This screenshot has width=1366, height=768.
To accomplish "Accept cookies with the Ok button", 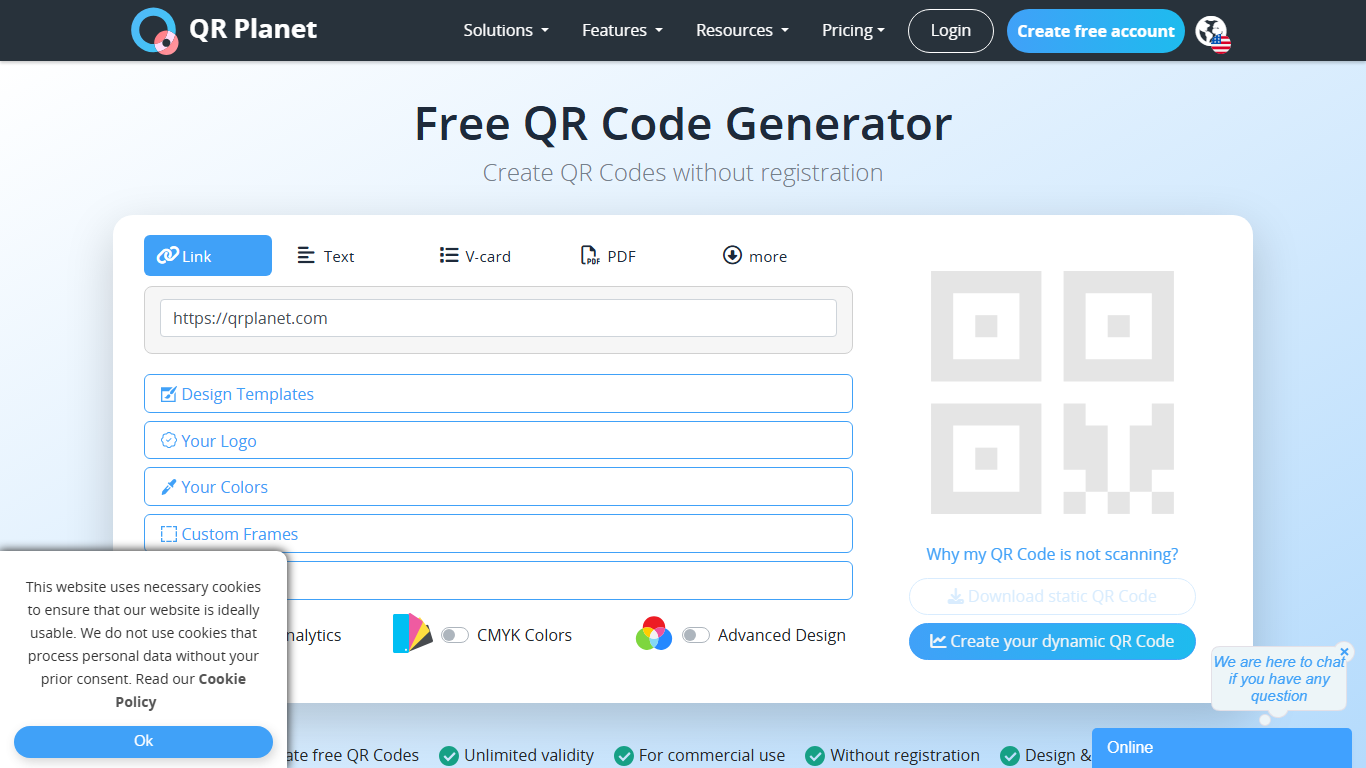I will pyautogui.click(x=143, y=741).
